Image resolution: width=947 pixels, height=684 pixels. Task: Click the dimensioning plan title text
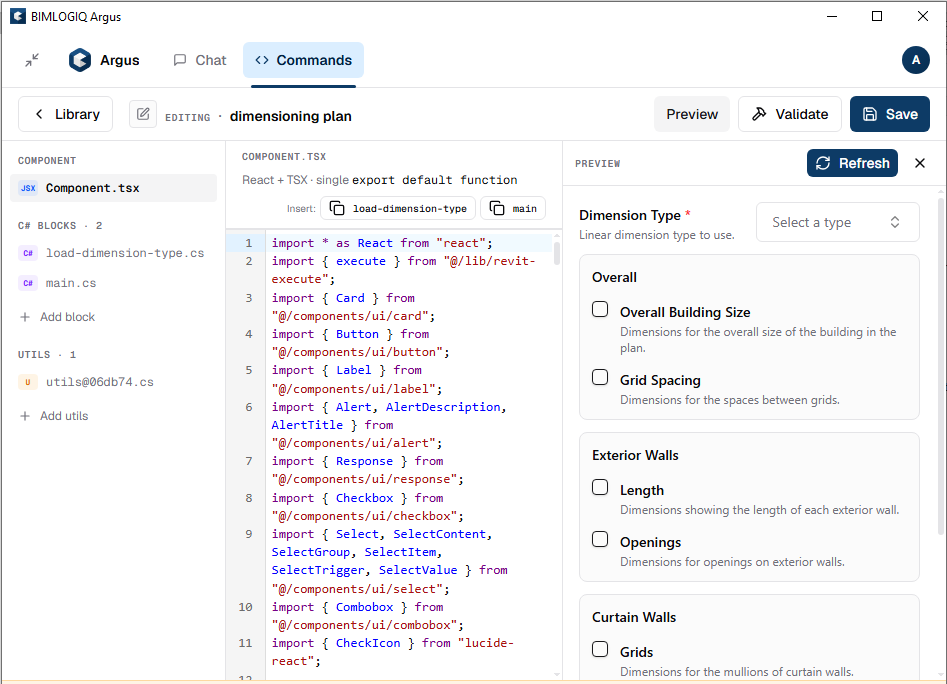coord(291,117)
